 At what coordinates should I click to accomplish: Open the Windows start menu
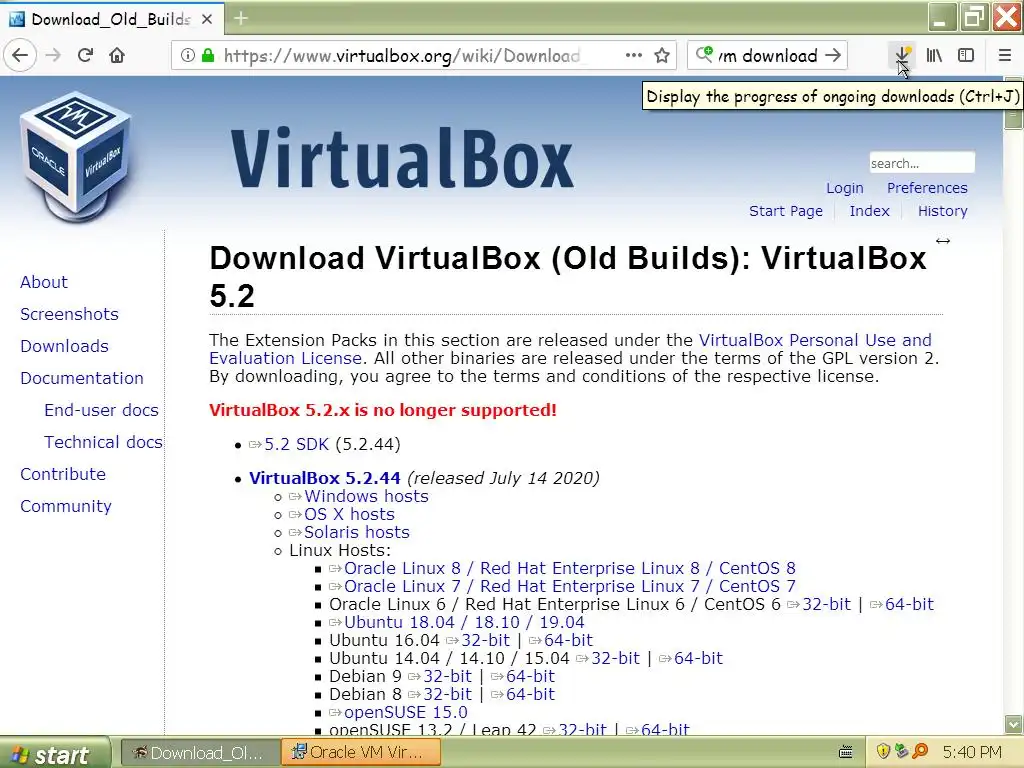[x=54, y=754]
